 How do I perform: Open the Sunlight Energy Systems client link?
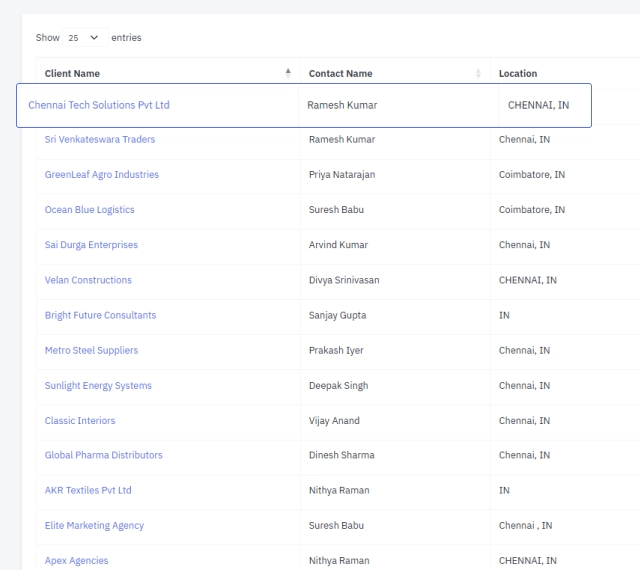tap(98, 385)
